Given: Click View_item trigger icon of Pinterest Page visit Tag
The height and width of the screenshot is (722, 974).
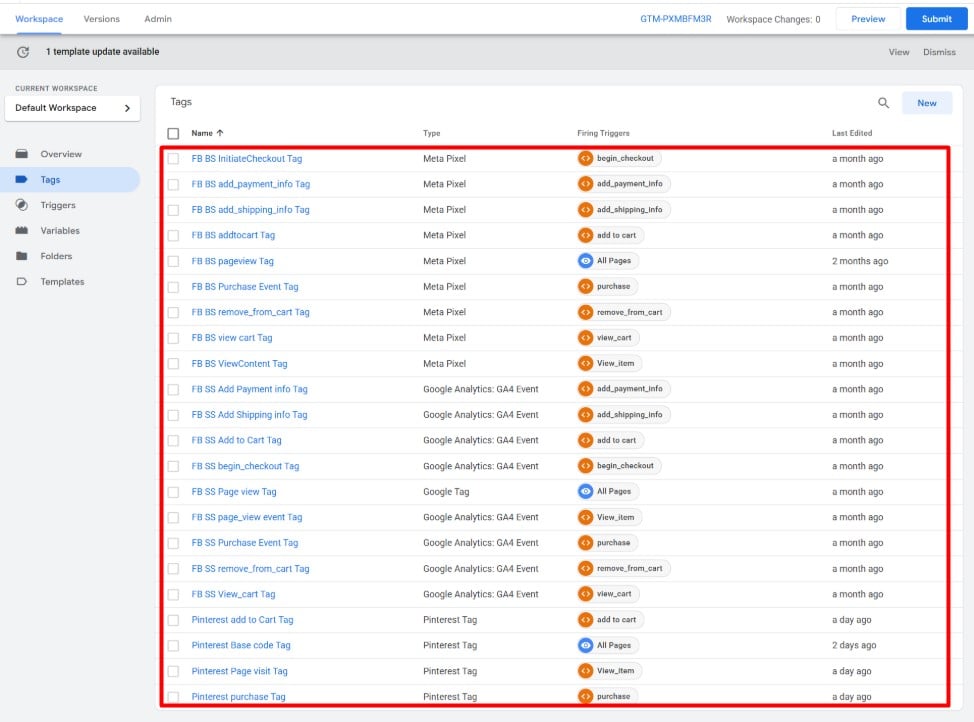Looking at the screenshot, I should [585, 671].
